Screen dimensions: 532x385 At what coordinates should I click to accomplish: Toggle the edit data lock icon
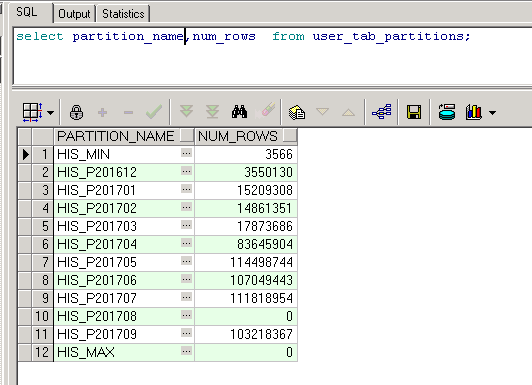click(76, 112)
